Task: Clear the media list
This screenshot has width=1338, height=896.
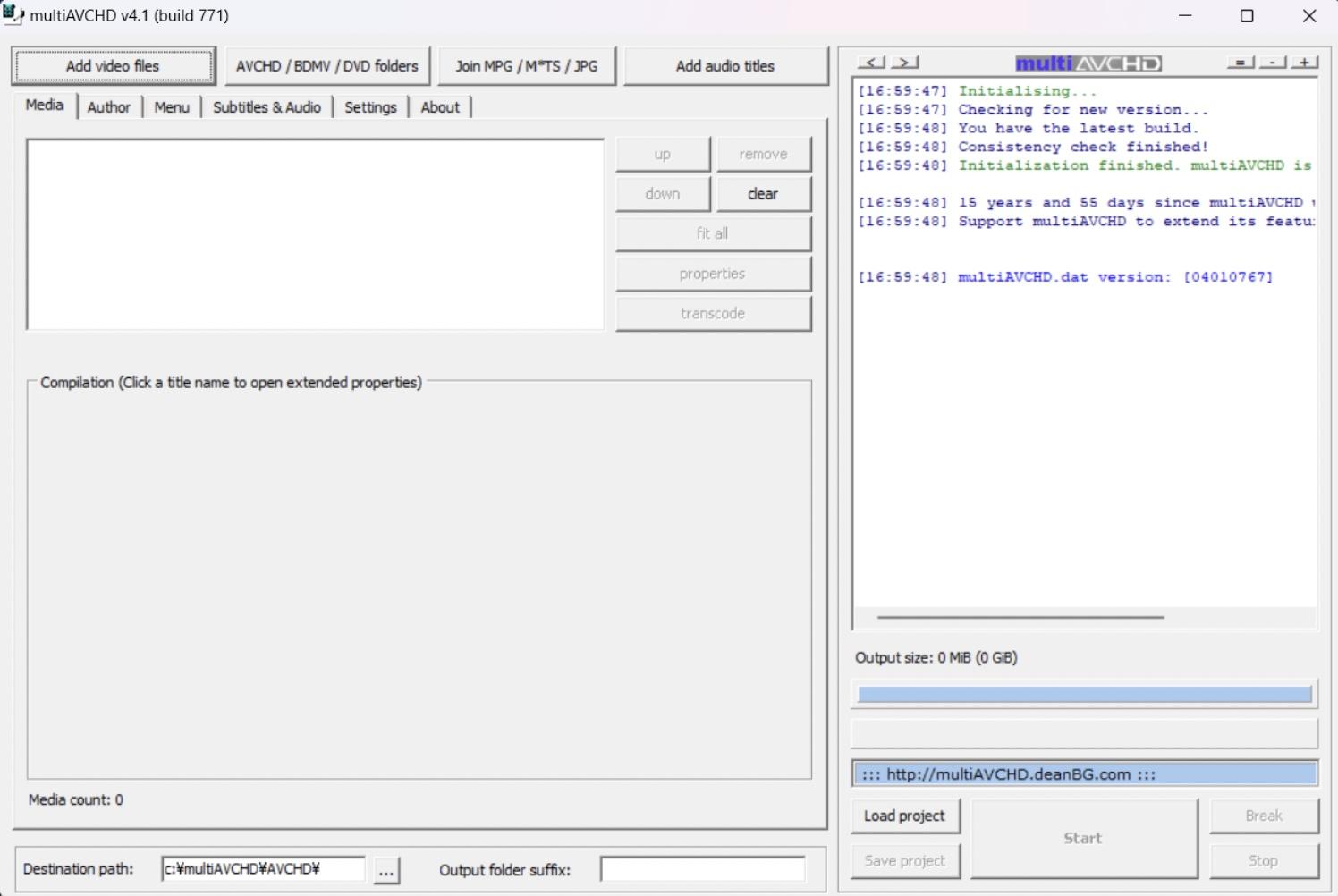Action: pos(764,194)
